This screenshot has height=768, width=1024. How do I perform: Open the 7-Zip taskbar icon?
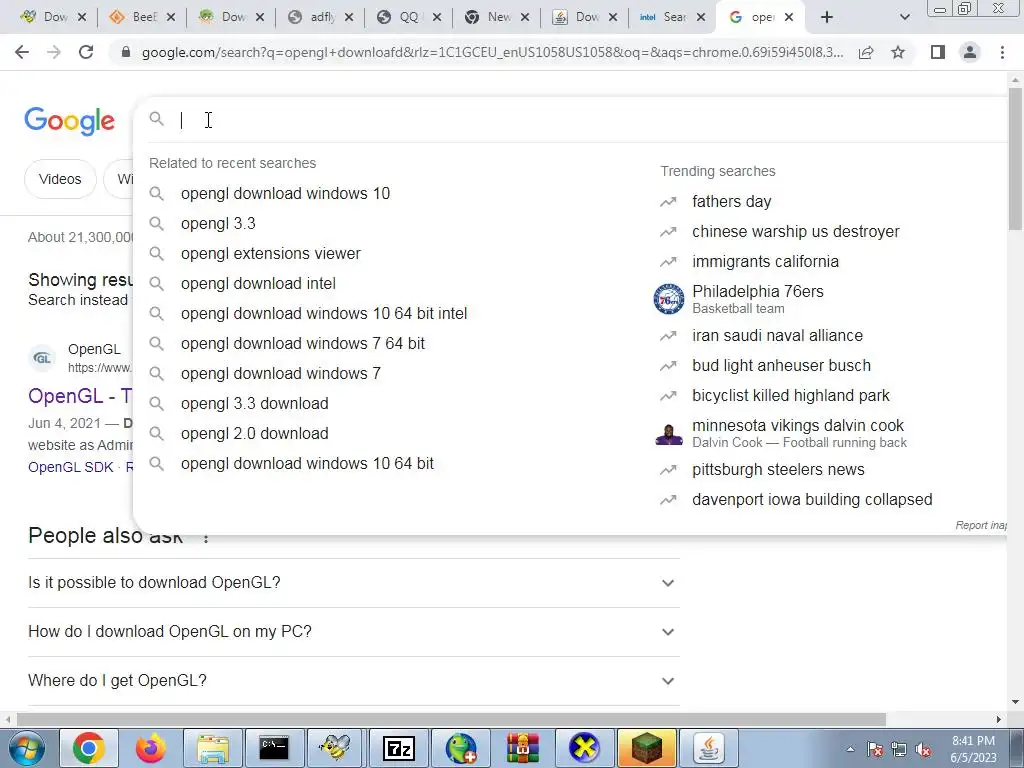point(399,748)
